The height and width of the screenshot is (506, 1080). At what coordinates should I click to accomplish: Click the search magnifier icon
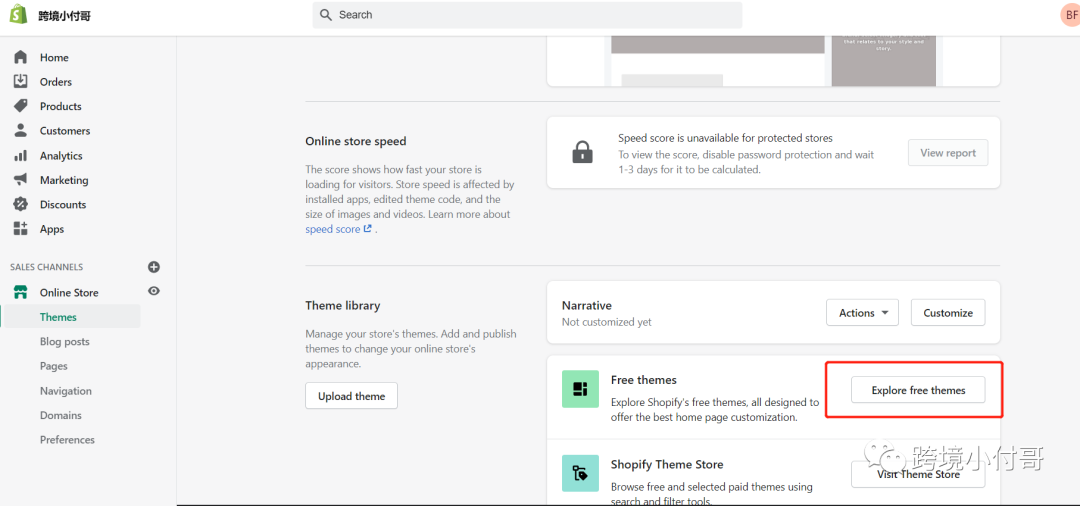326,14
